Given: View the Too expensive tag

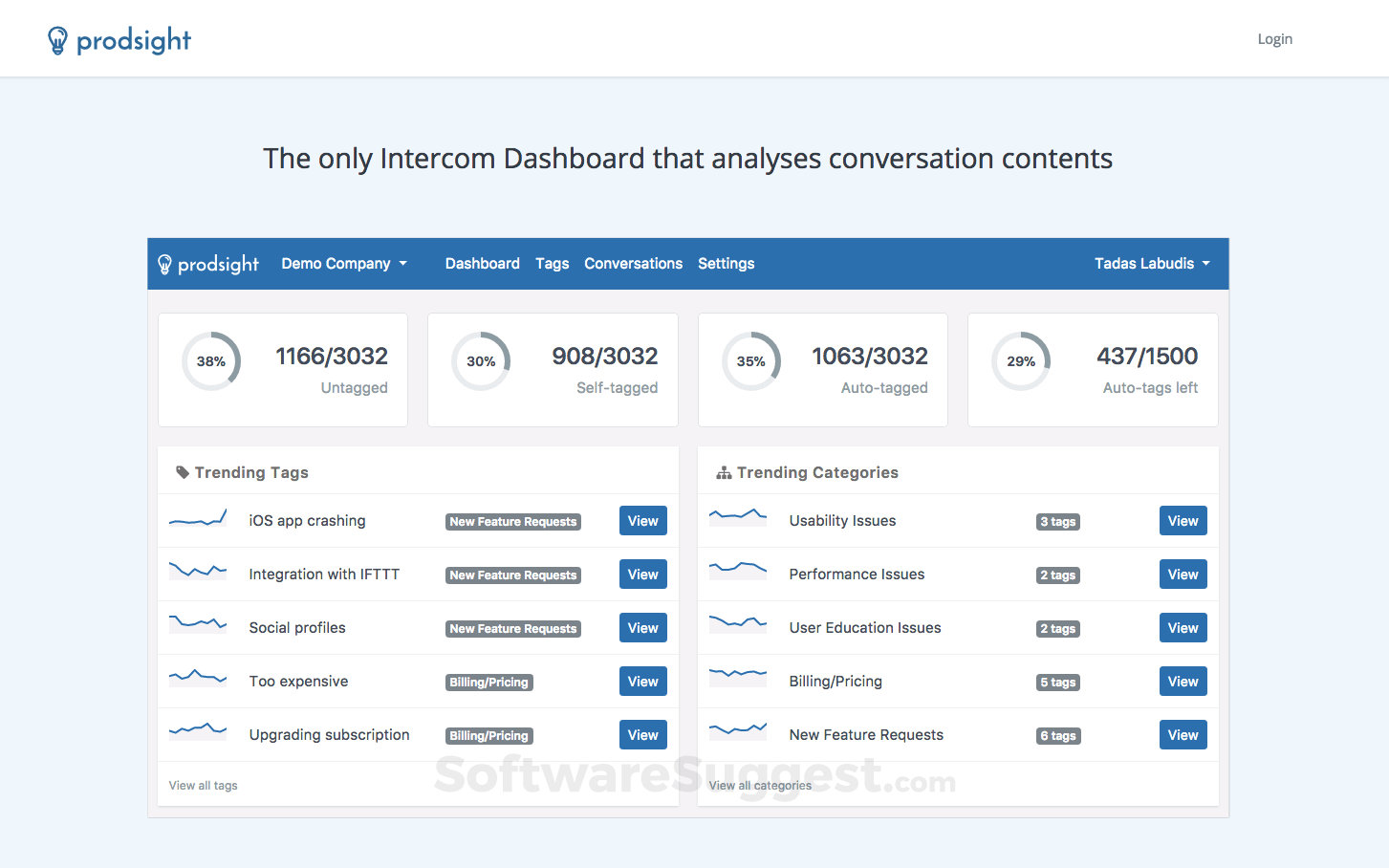Looking at the screenshot, I should tap(643, 682).
